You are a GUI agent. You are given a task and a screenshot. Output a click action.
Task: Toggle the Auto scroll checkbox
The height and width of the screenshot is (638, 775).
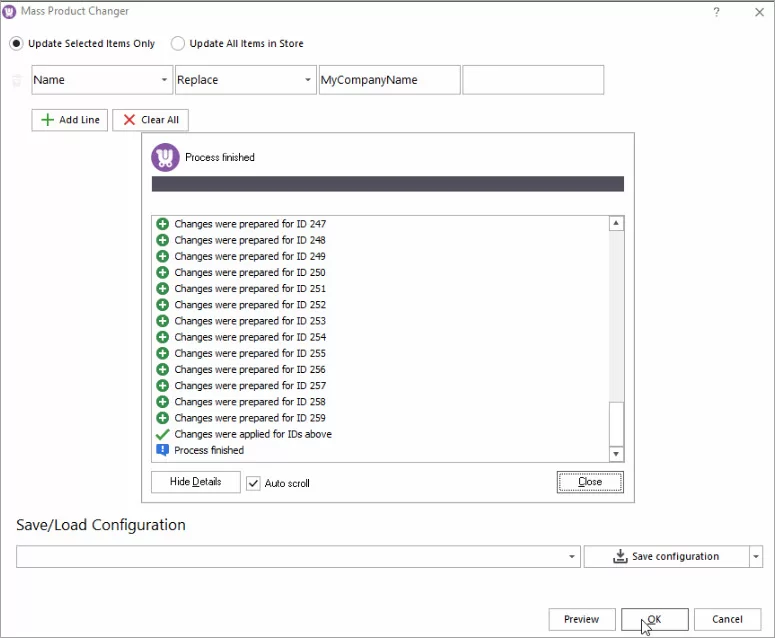[253, 483]
